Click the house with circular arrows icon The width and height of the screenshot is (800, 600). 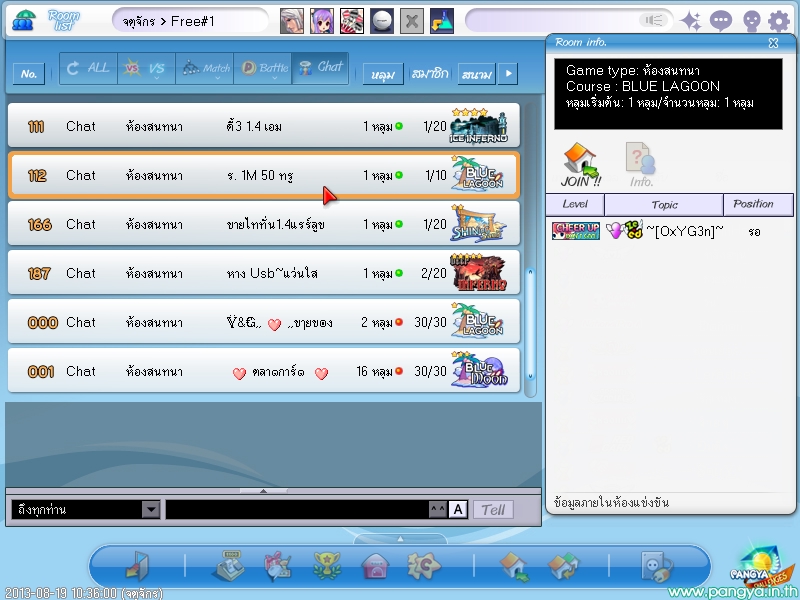[x=563, y=566]
